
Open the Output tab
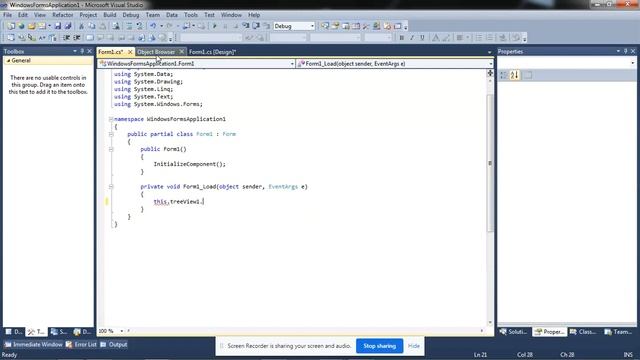(114, 344)
